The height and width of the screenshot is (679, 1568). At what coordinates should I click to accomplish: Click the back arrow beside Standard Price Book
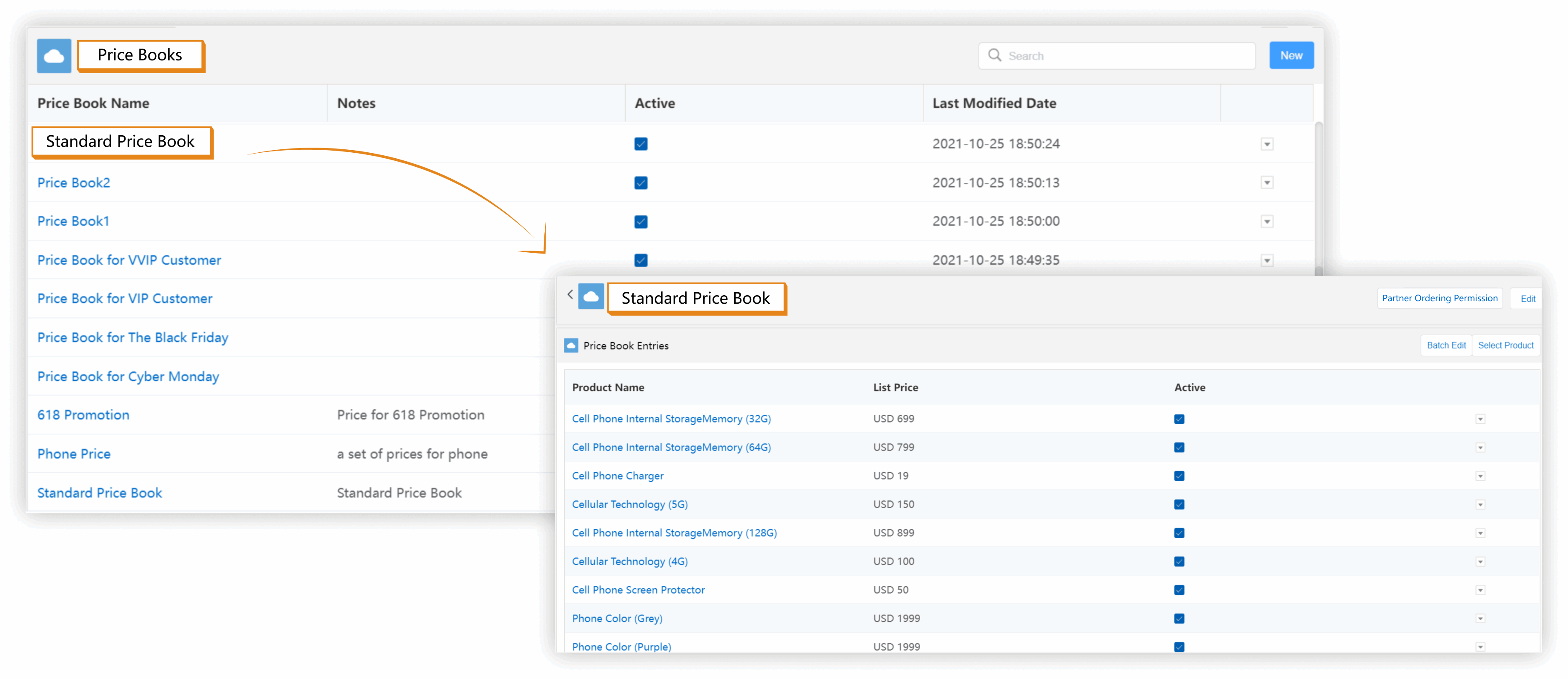tap(570, 294)
